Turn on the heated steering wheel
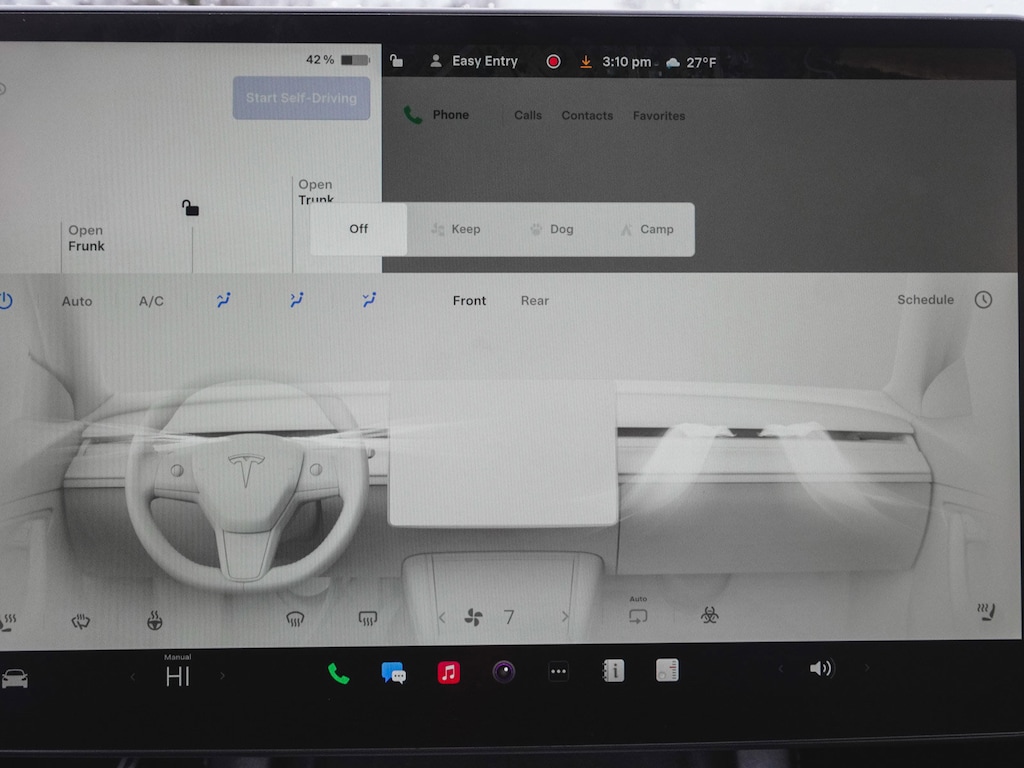This screenshot has height=768, width=1024. point(155,621)
